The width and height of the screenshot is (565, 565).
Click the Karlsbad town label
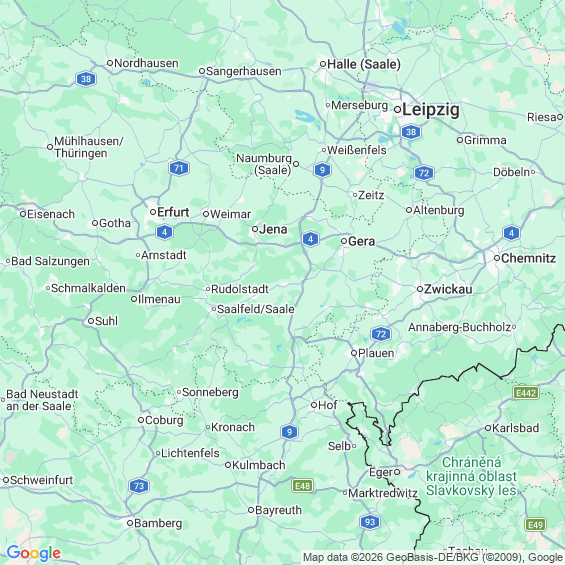[x=515, y=428]
